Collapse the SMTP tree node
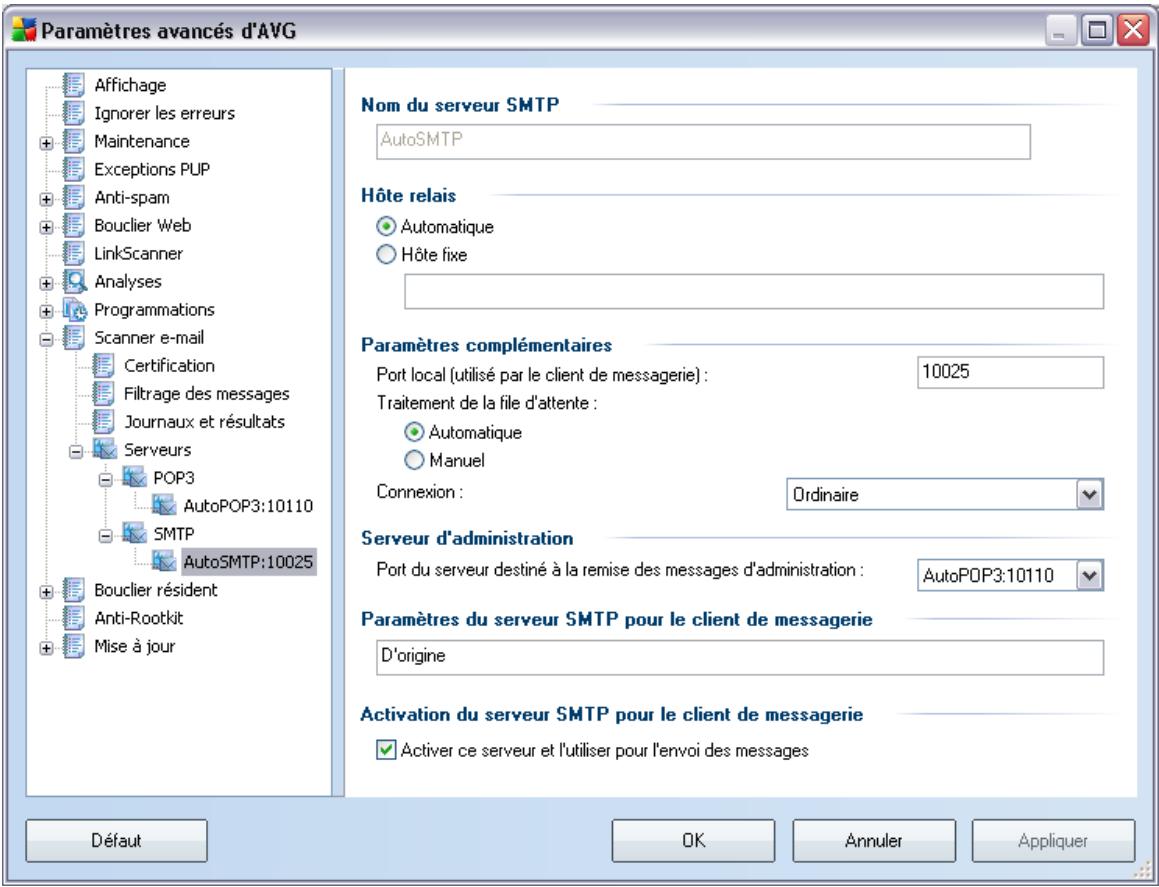1159x887 pixels. pos(106,536)
